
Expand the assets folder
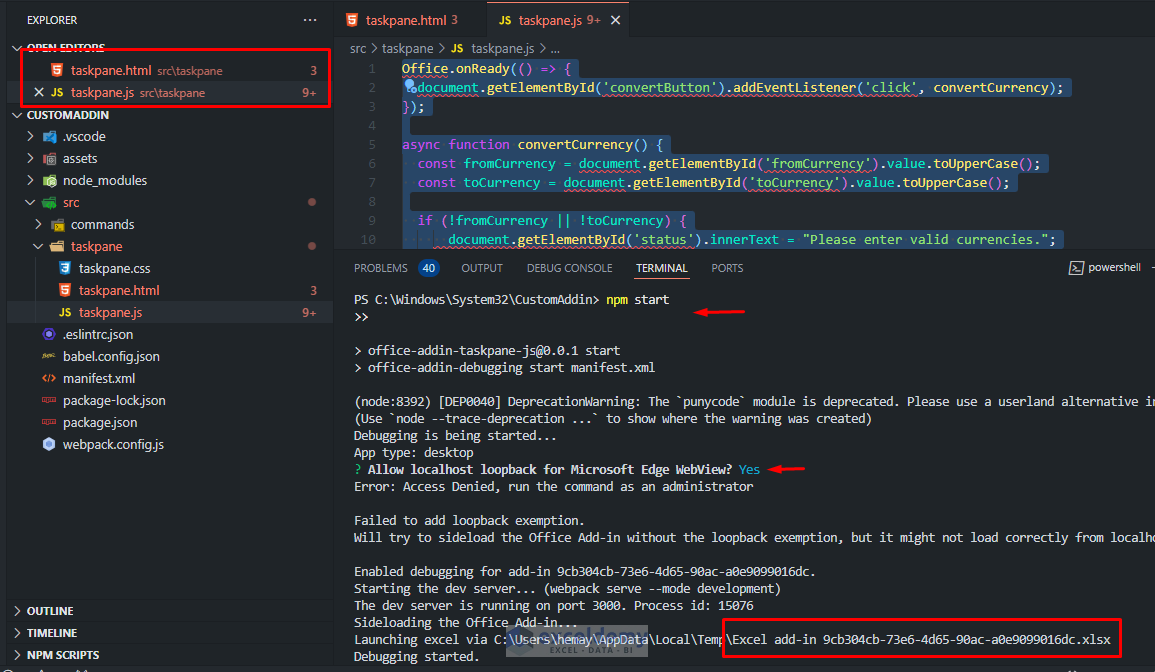pos(30,158)
